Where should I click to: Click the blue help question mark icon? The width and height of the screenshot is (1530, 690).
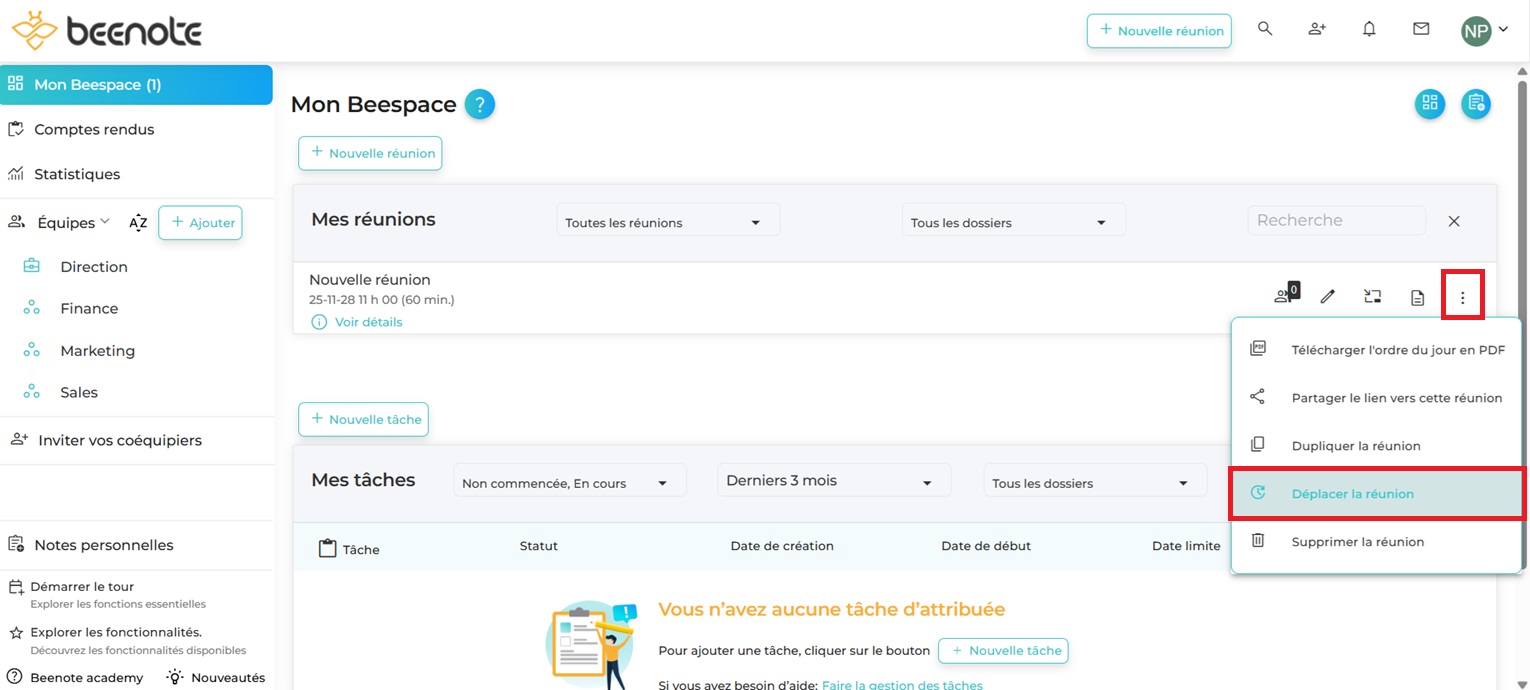pos(480,104)
